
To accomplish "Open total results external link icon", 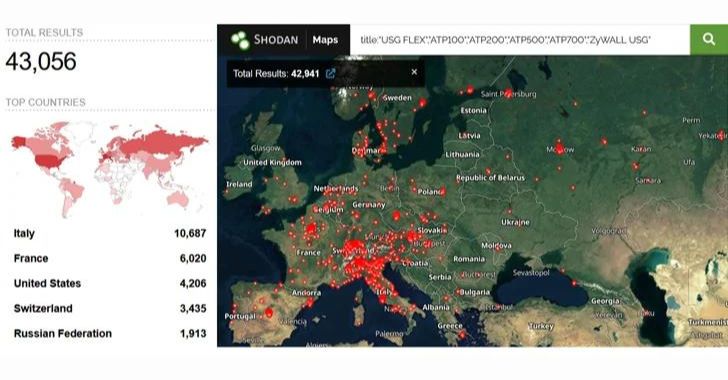I will click(x=330, y=73).
